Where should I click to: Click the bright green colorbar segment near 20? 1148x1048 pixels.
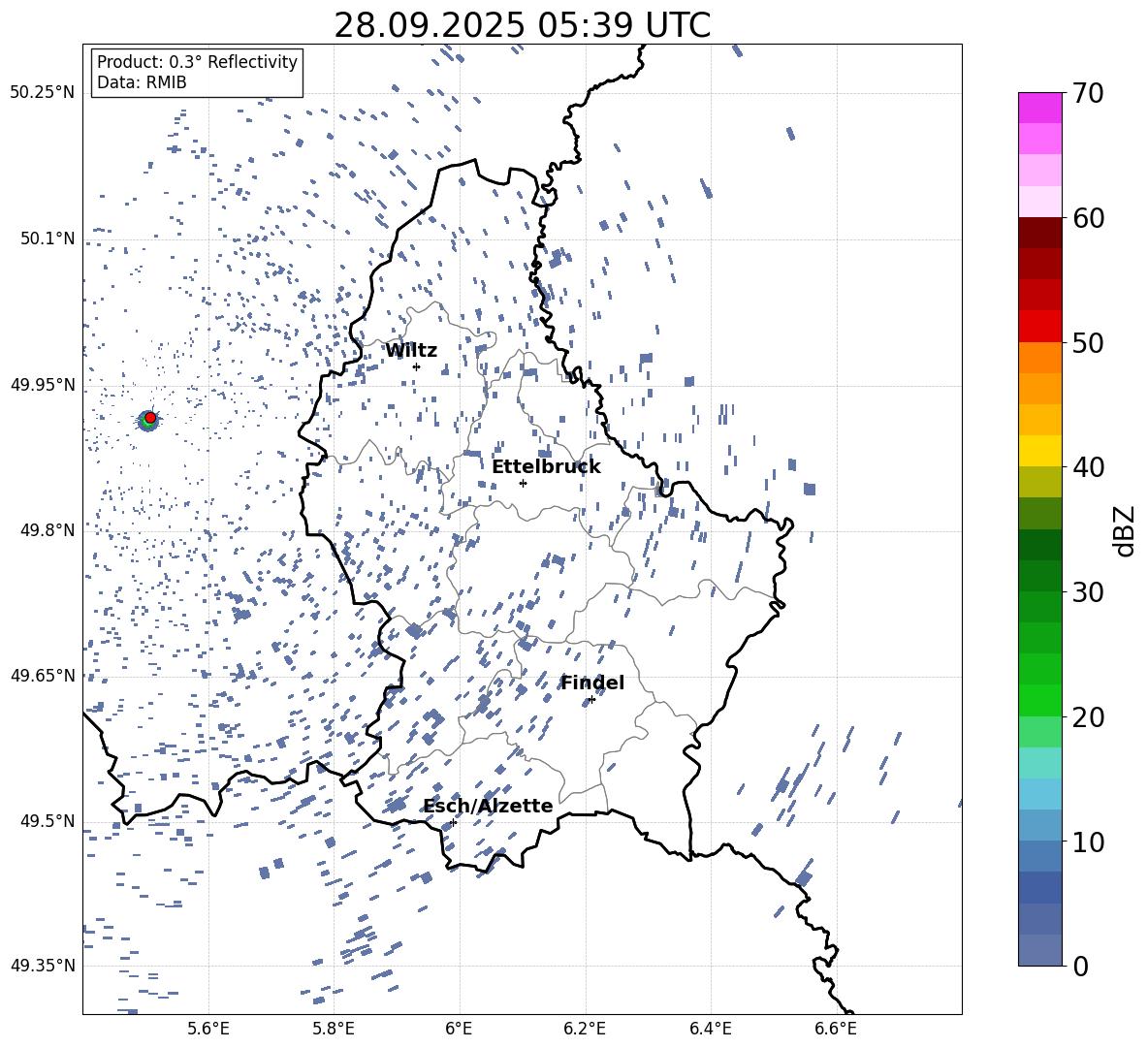[1040, 700]
